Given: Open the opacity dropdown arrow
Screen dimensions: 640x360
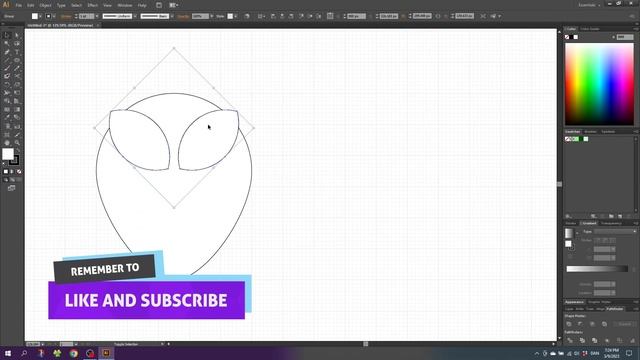Looking at the screenshot, I should pos(211,16).
